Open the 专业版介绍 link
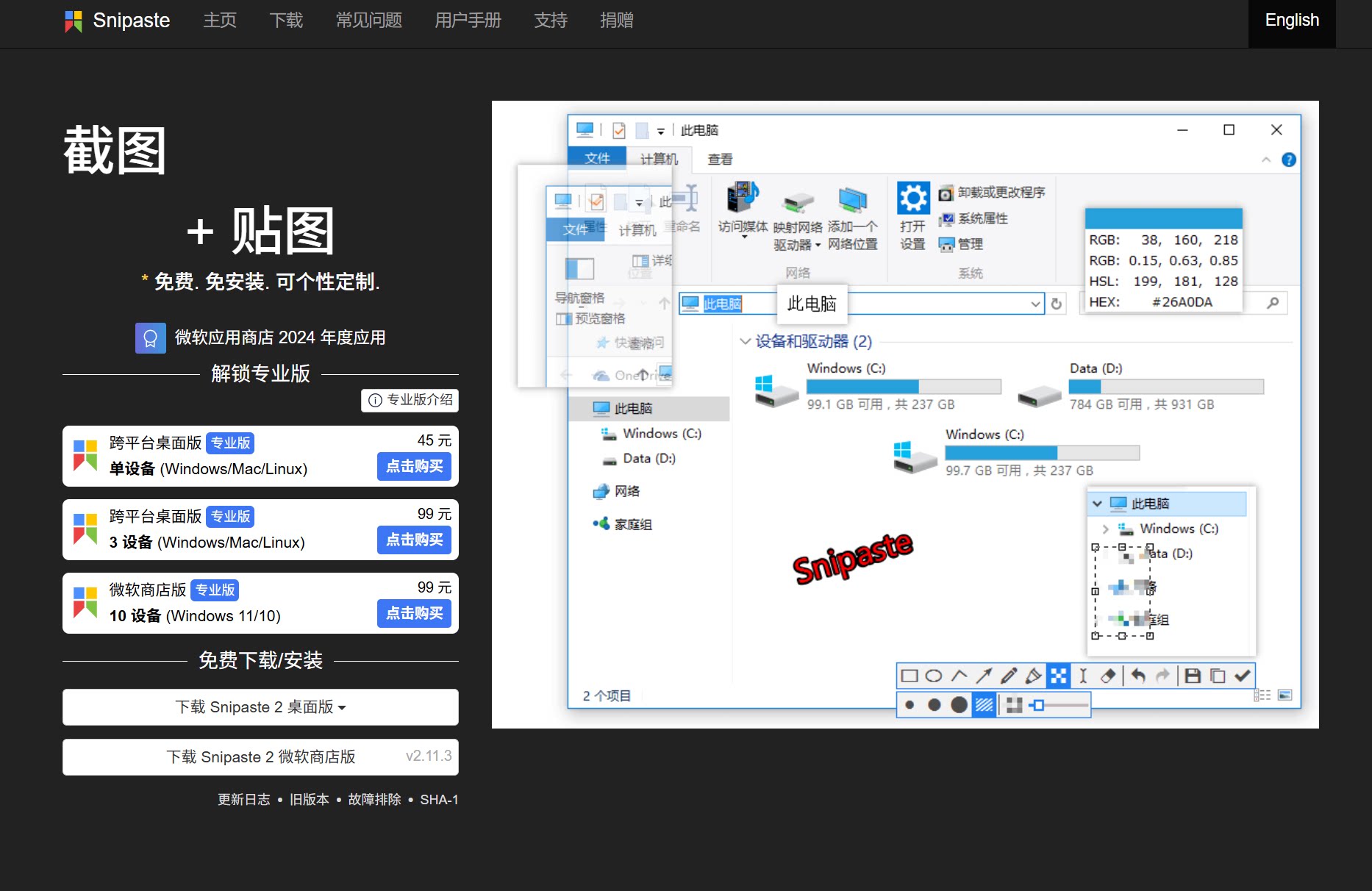This screenshot has height=891, width=1372. [410, 401]
